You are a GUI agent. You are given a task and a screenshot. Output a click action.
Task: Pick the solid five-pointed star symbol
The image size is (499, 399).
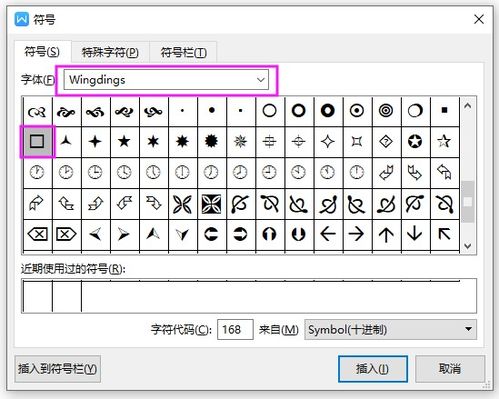[124, 141]
